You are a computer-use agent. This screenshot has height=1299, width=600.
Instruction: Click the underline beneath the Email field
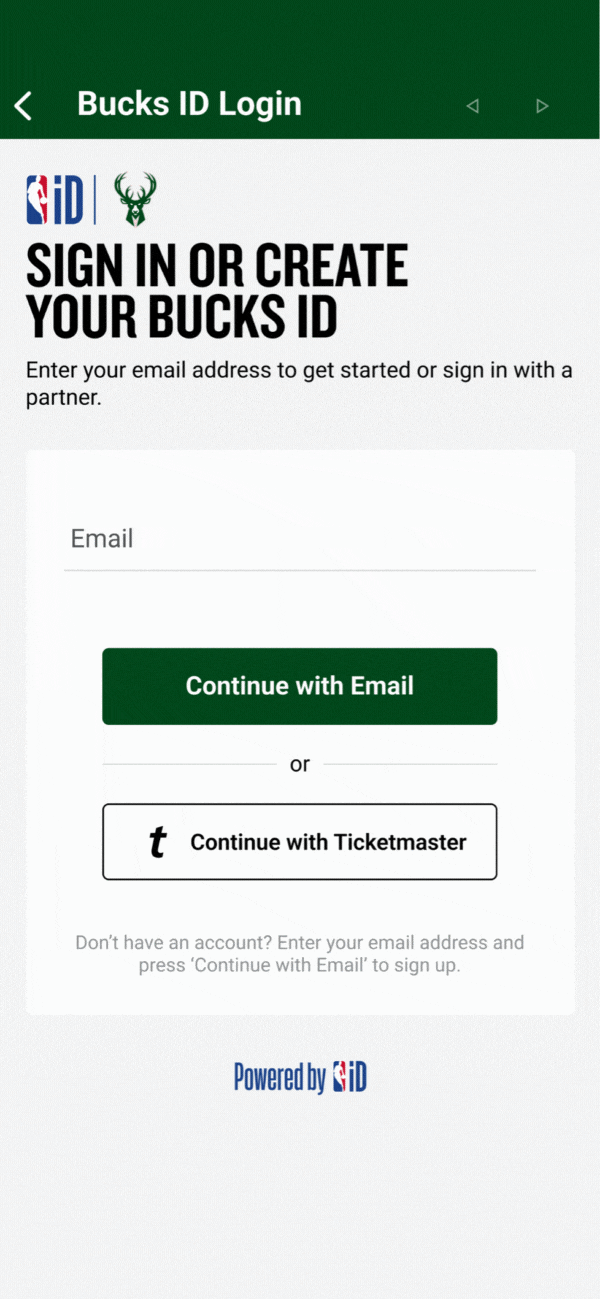click(x=299, y=570)
